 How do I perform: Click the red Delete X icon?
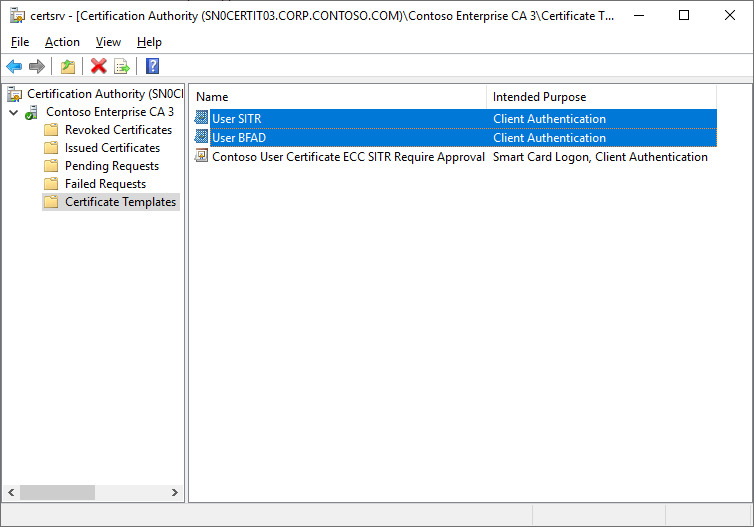98,66
